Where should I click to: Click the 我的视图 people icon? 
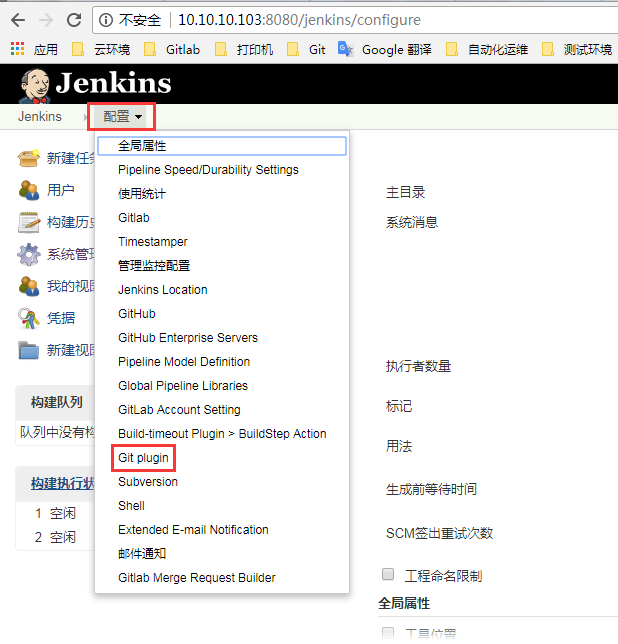[29, 286]
